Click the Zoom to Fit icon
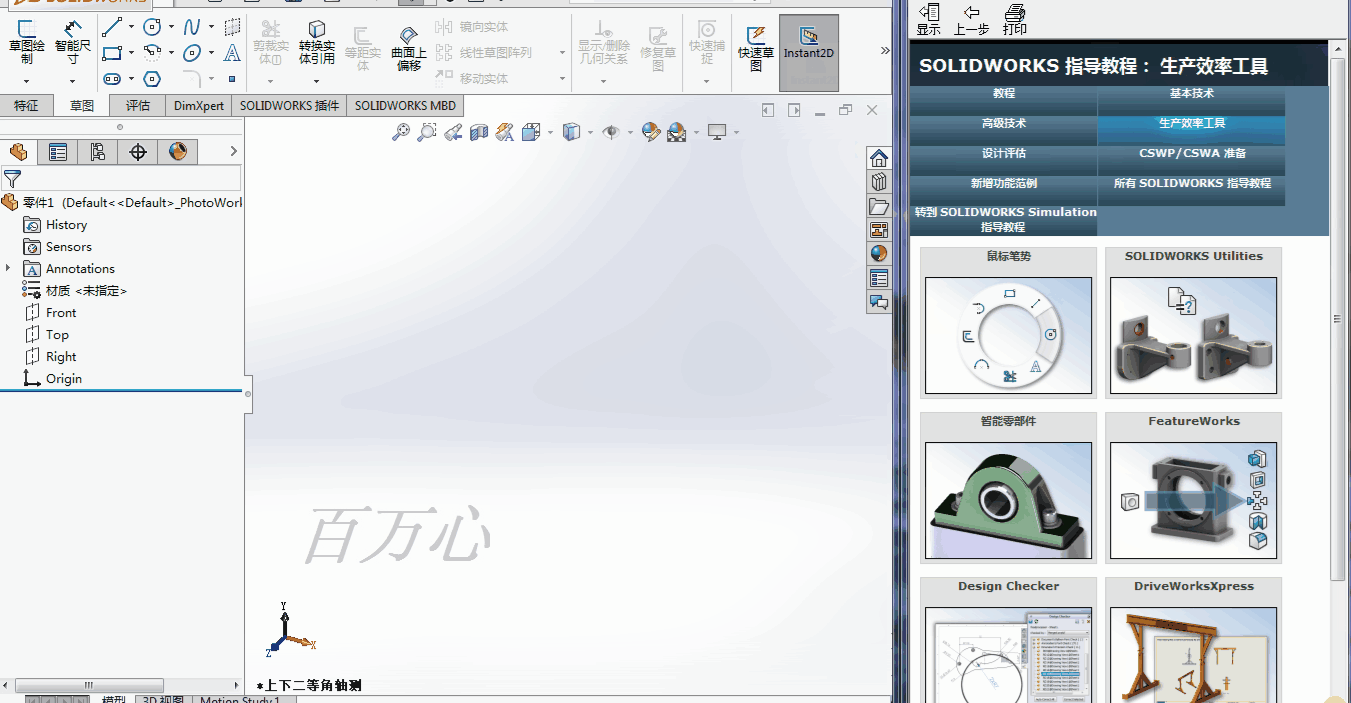Image resolution: width=1351 pixels, height=703 pixels. coord(401,131)
